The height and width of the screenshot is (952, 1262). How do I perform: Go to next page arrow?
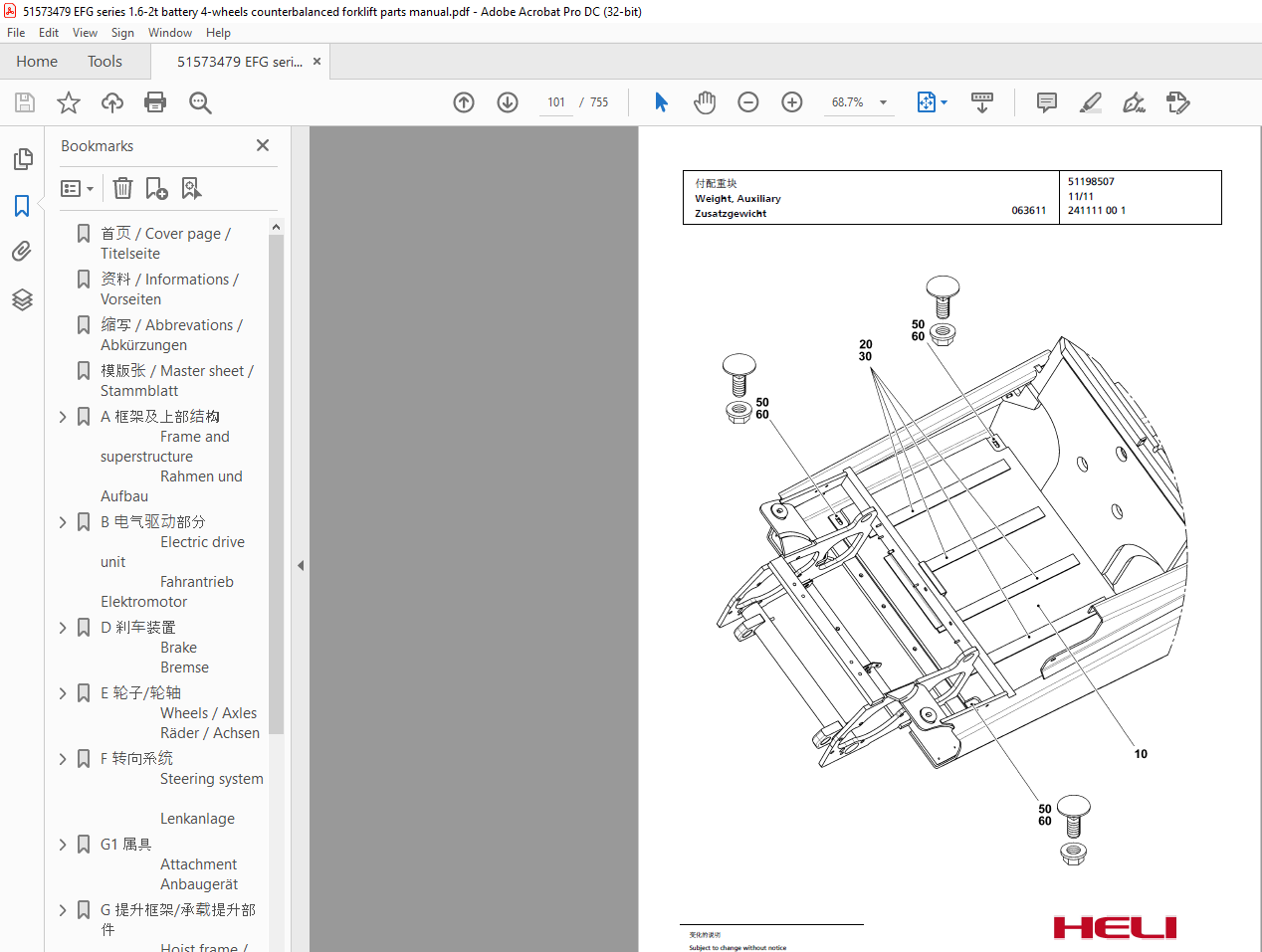[x=508, y=102]
